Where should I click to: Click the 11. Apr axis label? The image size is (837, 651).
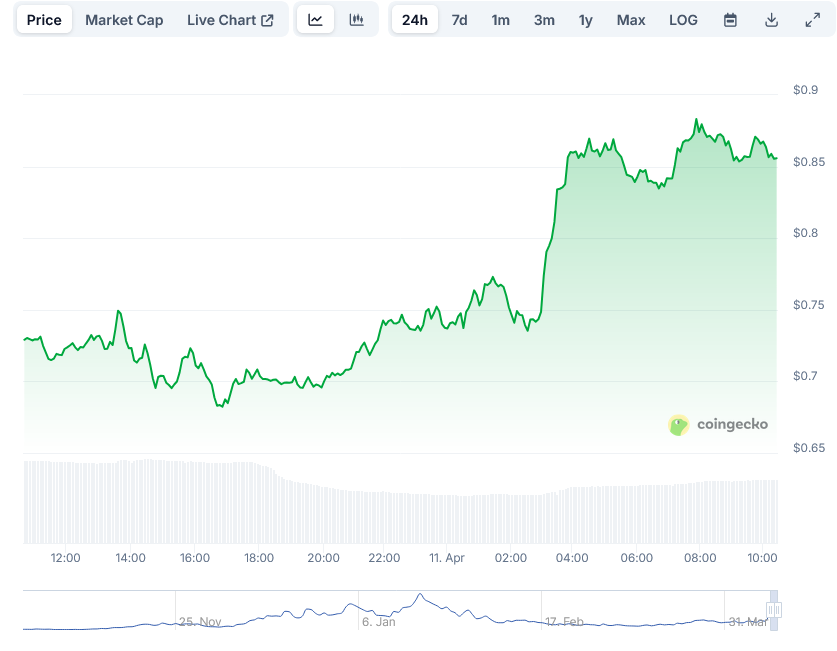[446, 558]
